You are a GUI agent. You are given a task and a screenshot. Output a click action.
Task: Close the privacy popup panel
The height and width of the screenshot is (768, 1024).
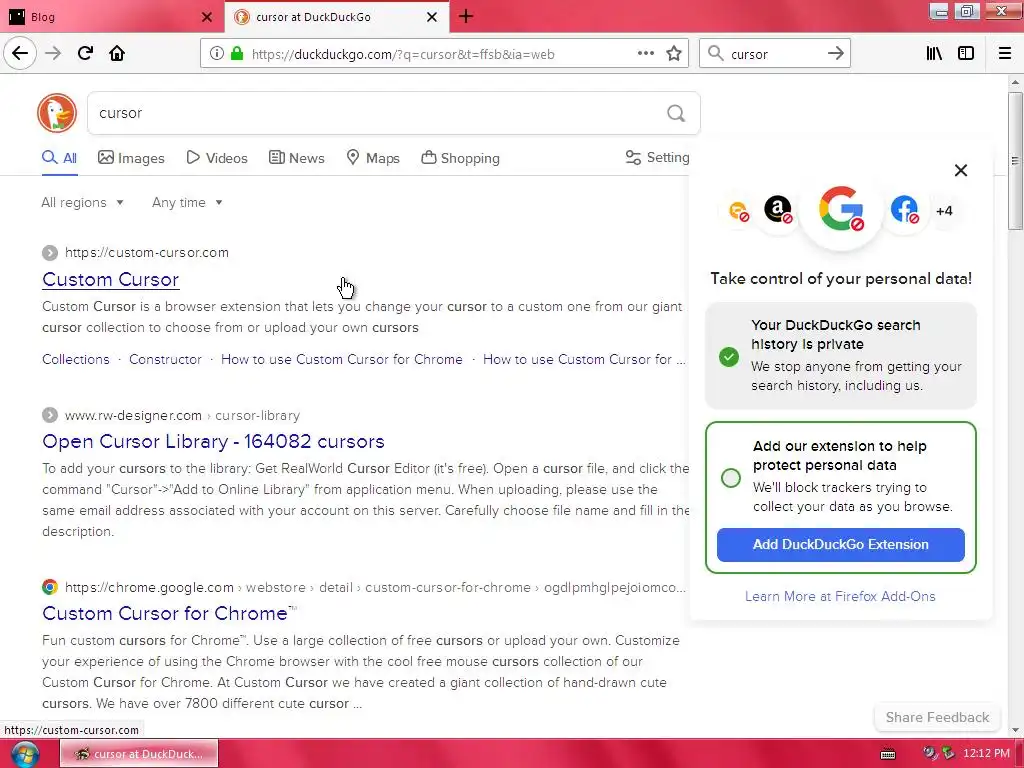pyautogui.click(x=961, y=170)
